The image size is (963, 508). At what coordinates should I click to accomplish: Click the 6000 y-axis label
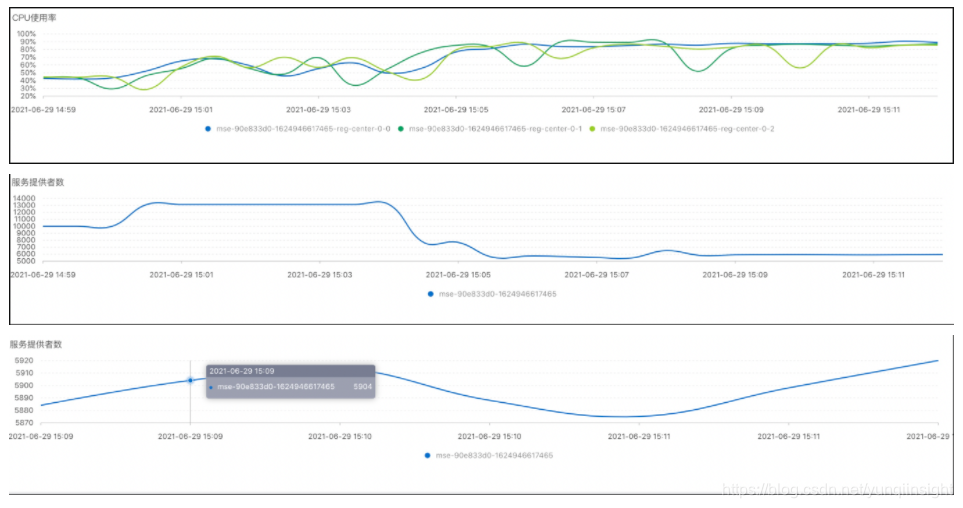26,254
